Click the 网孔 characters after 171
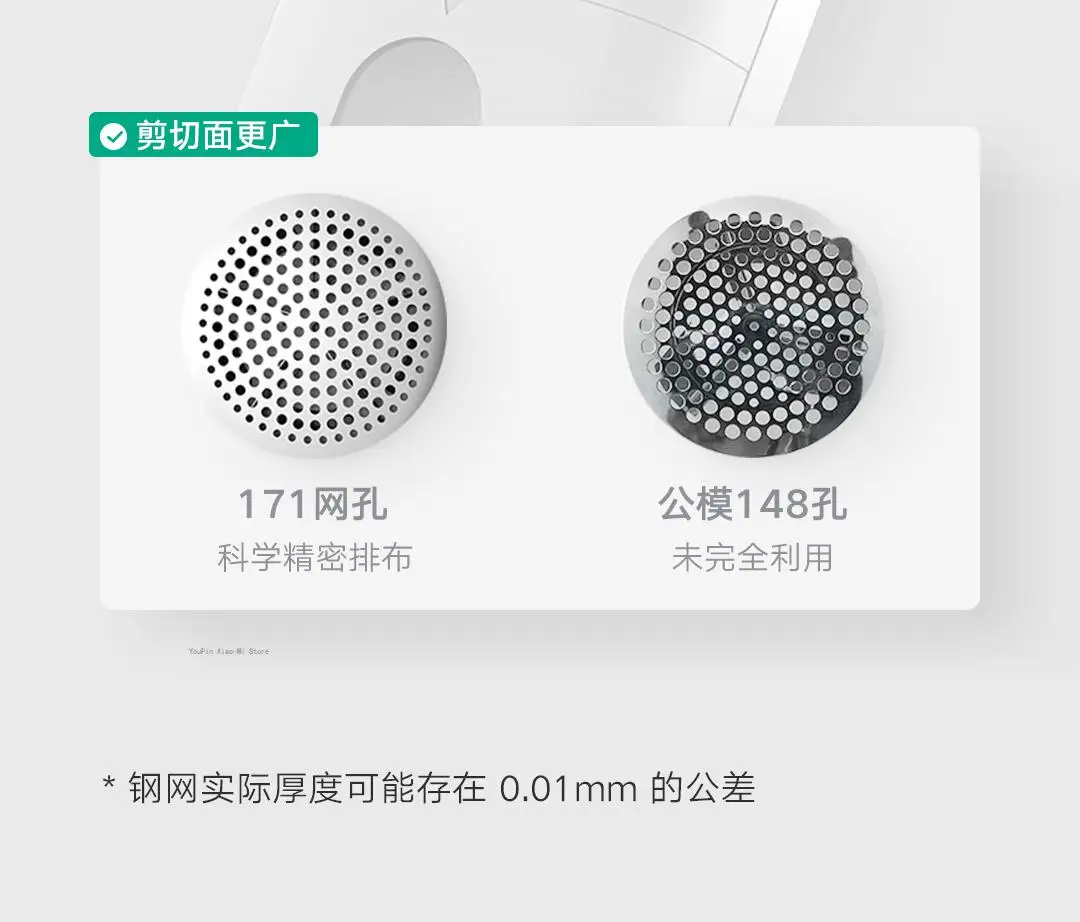 pyautogui.click(x=351, y=505)
